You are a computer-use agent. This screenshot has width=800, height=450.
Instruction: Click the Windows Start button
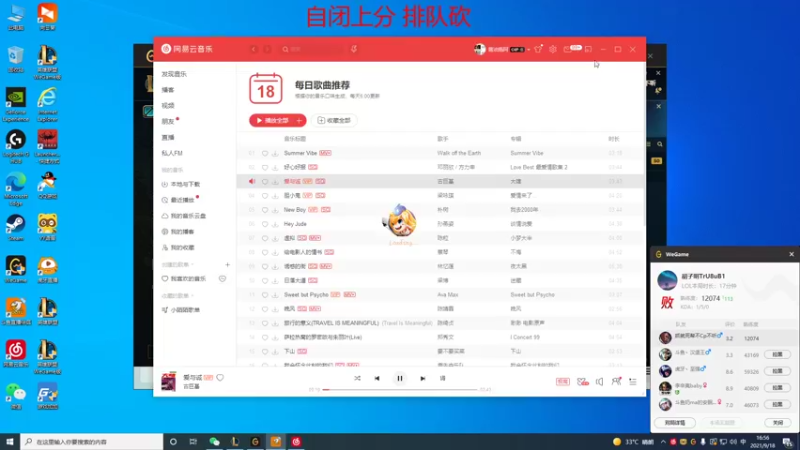coord(10,442)
